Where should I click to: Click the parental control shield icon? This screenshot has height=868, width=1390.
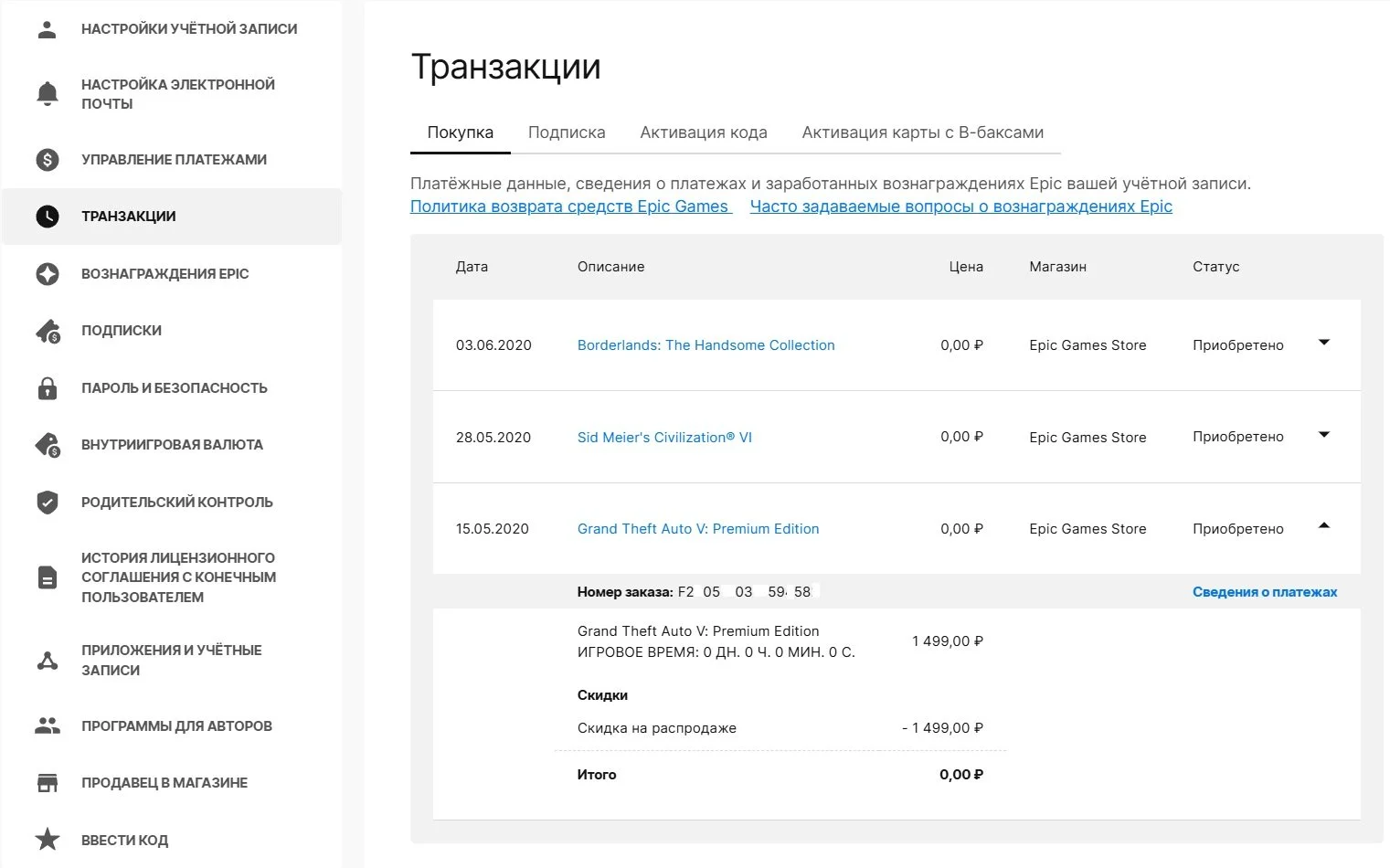[x=47, y=503]
